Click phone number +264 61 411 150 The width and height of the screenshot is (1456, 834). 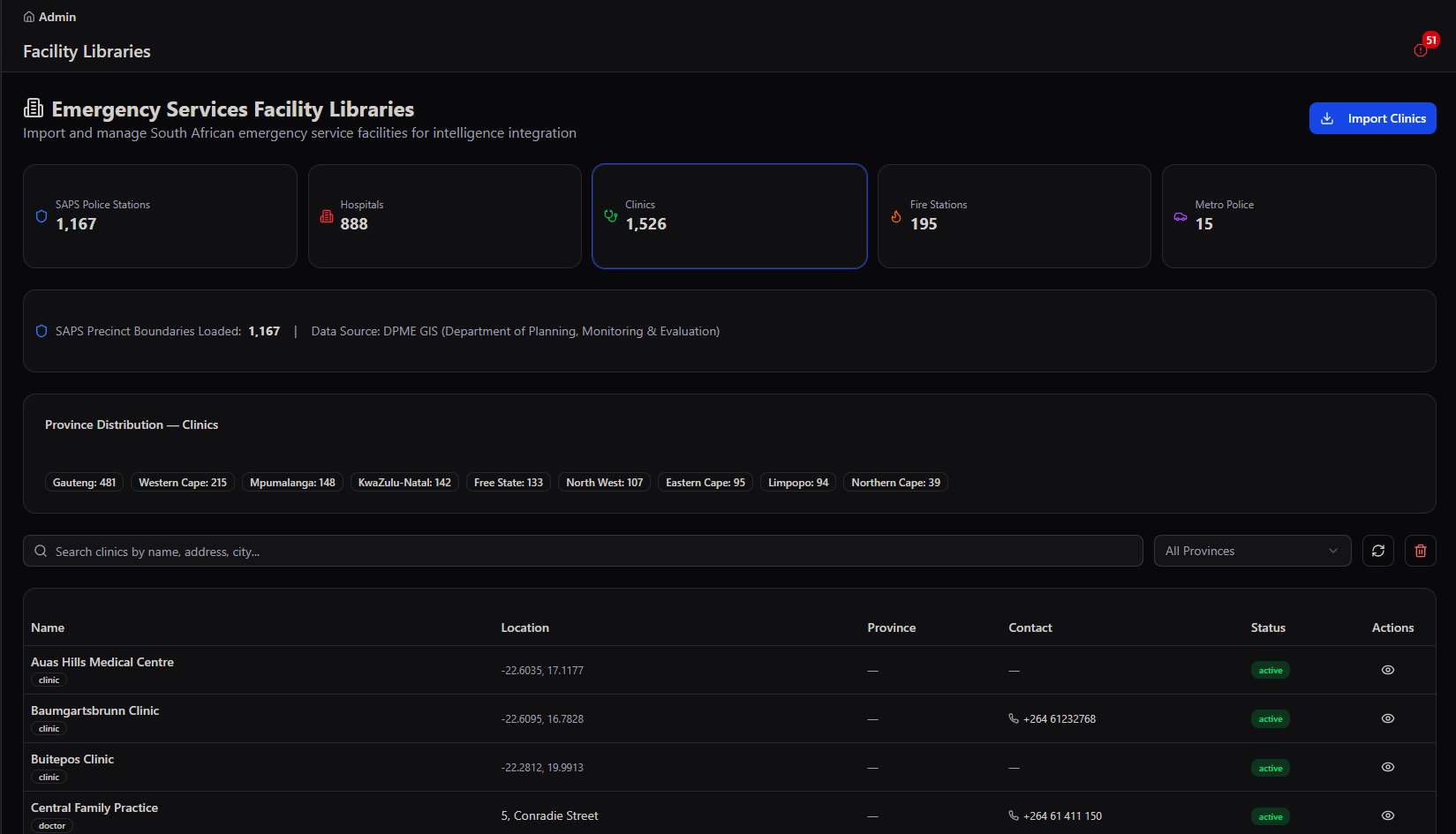coord(1062,816)
